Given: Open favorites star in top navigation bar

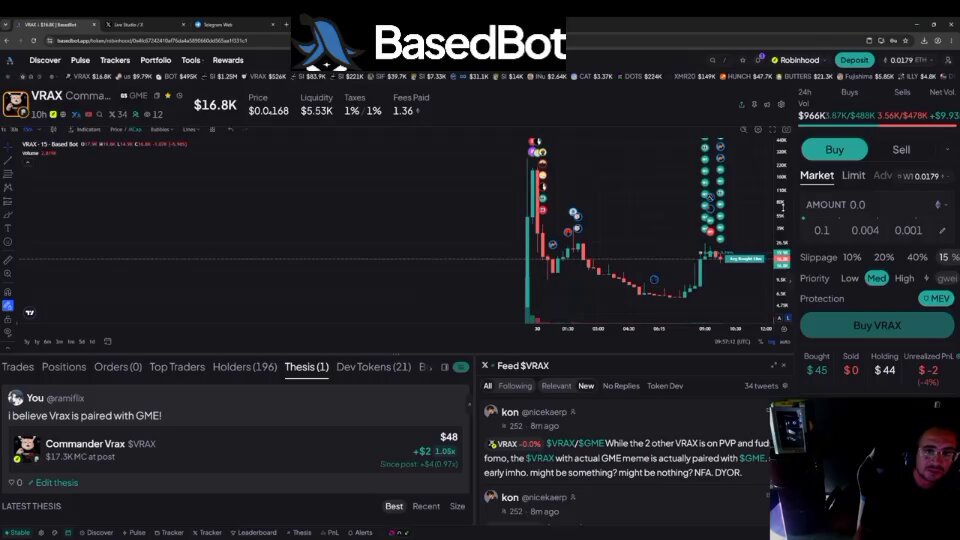Looking at the screenshot, I should [743, 60].
